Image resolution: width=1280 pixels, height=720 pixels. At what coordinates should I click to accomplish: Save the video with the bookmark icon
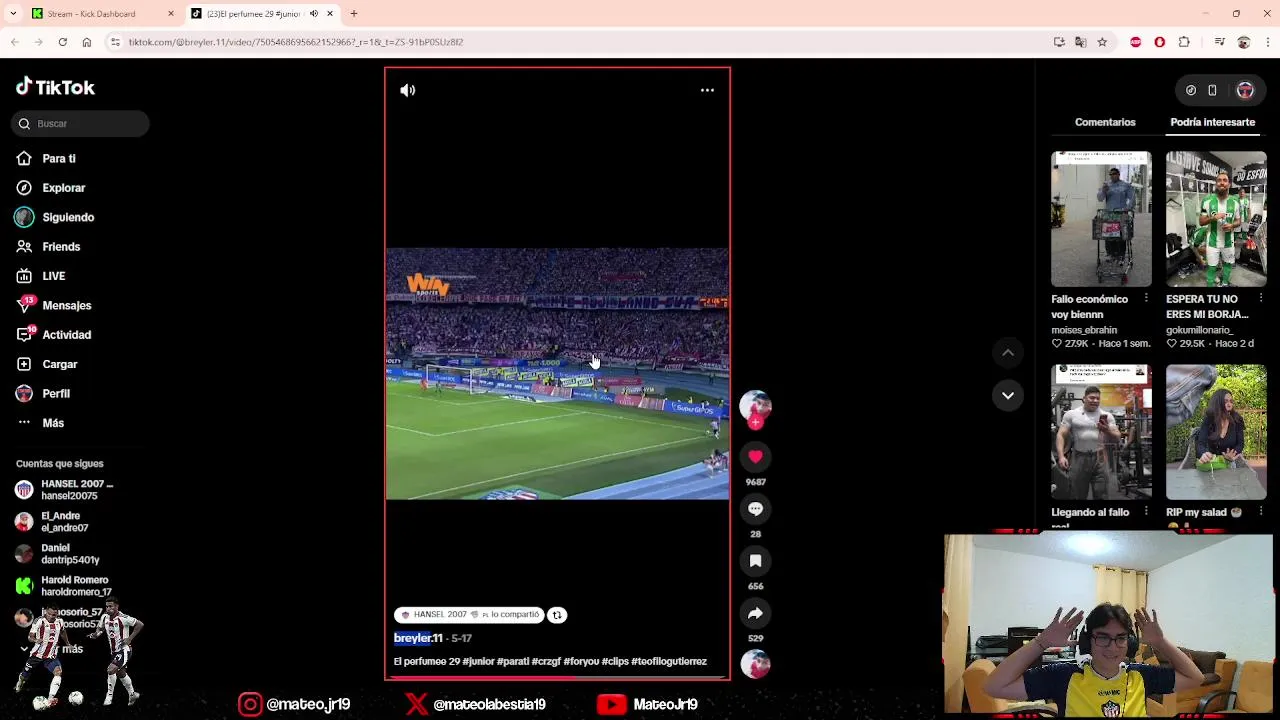coord(755,561)
